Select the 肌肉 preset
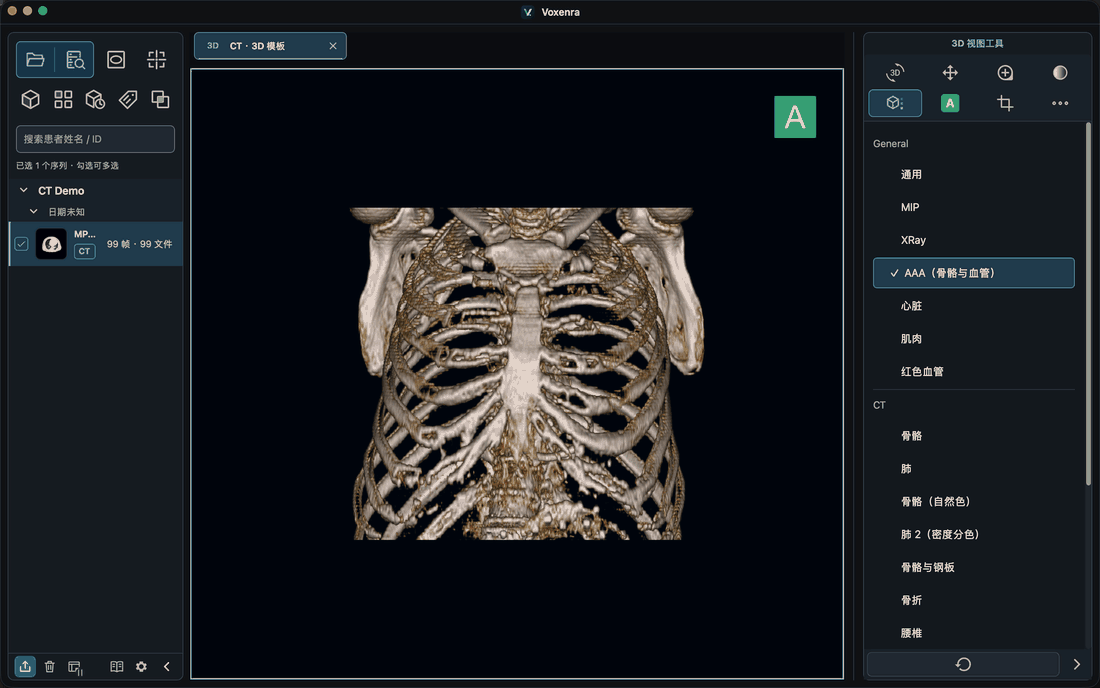Image resolution: width=1100 pixels, height=688 pixels. coord(974,339)
